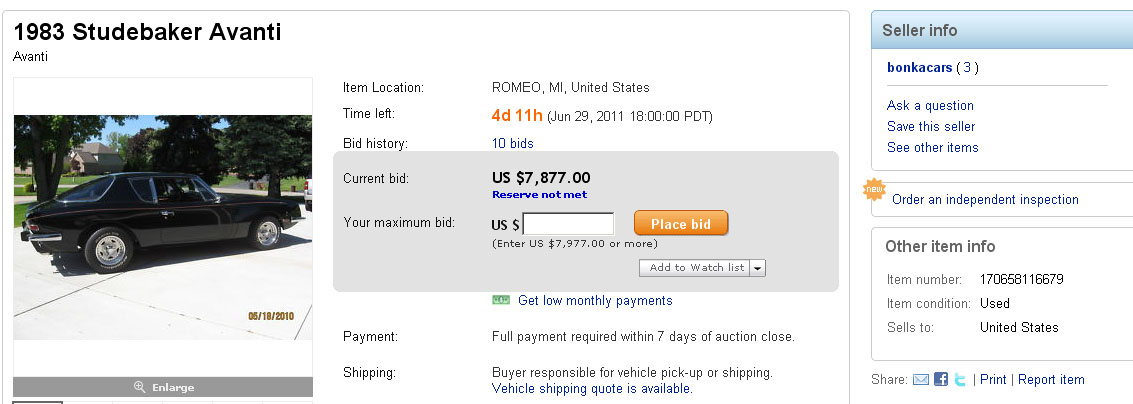Click Save this seller link
This screenshot has height=404, width=1133.
(x=931, y=126)
